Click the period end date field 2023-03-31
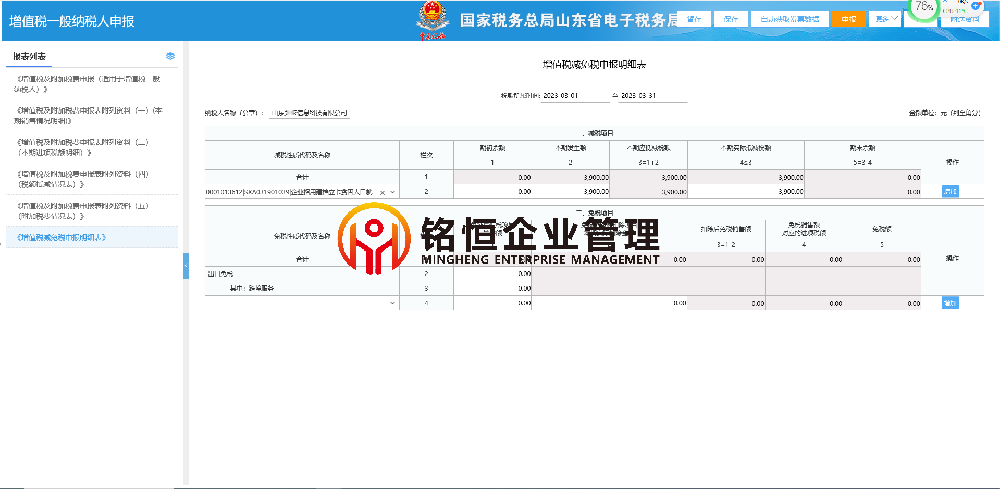The height and width of the screenshot is (489, 1000). click(653, 96)
